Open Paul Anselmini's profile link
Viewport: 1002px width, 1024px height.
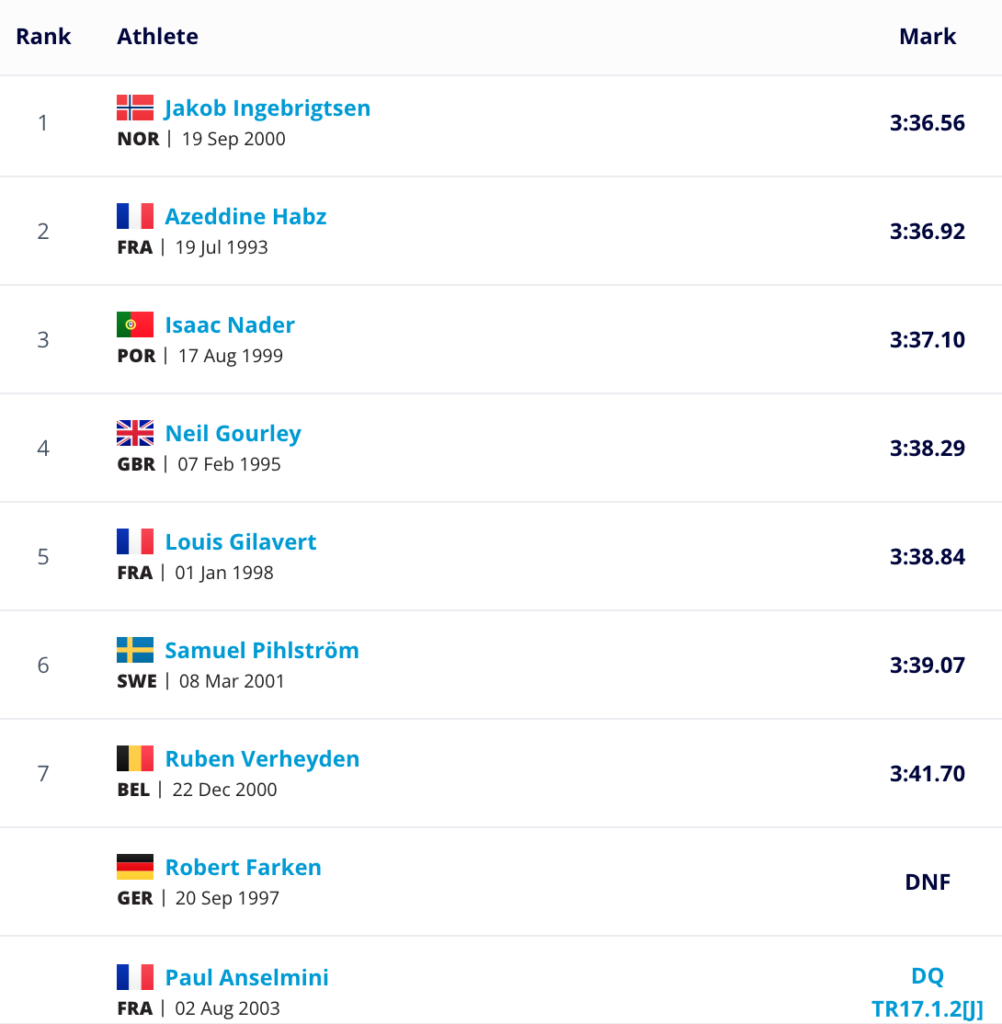[x=246, y=977]
